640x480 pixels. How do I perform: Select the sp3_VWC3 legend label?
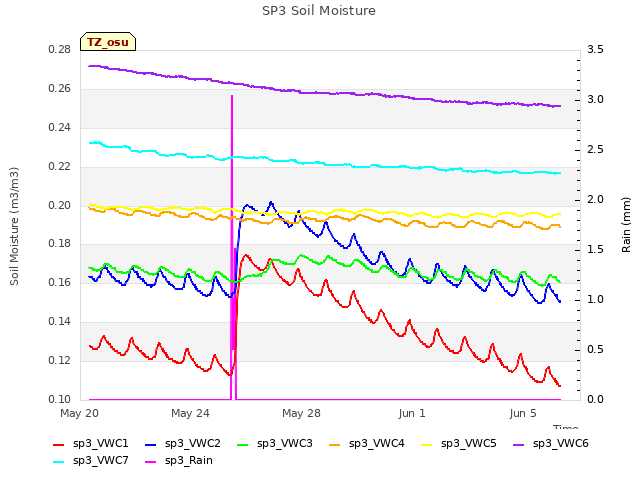(284, 444)
